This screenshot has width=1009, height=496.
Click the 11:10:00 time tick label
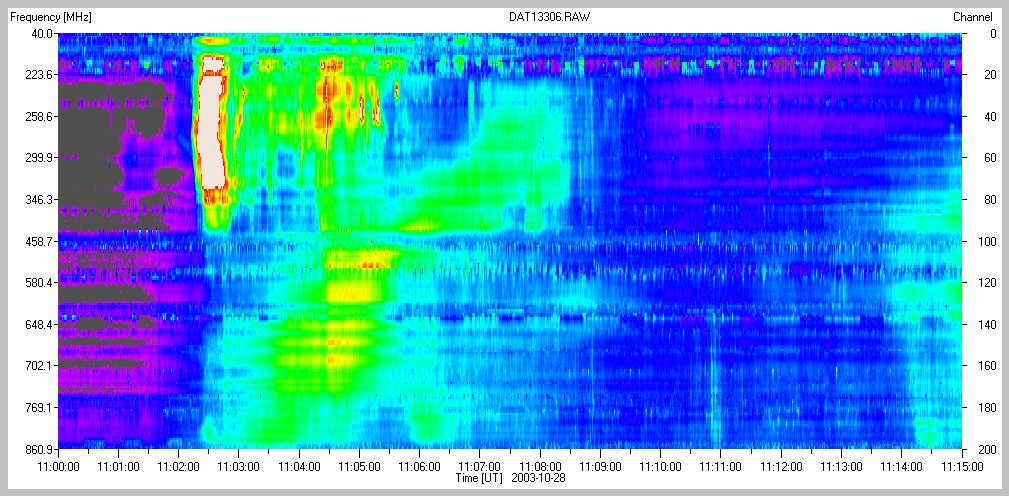(661, 466)
